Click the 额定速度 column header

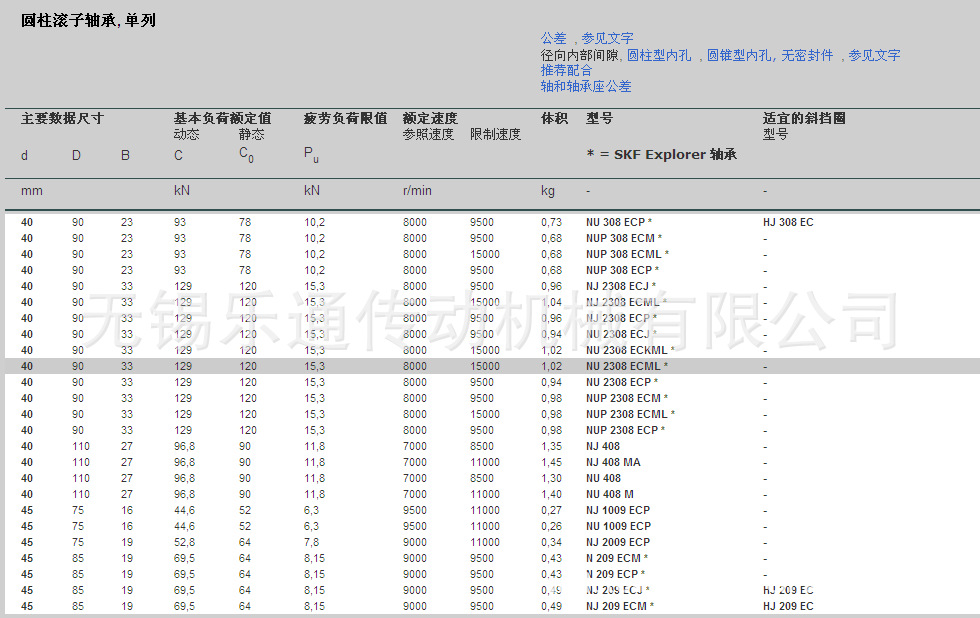click(x=430, y=118)
